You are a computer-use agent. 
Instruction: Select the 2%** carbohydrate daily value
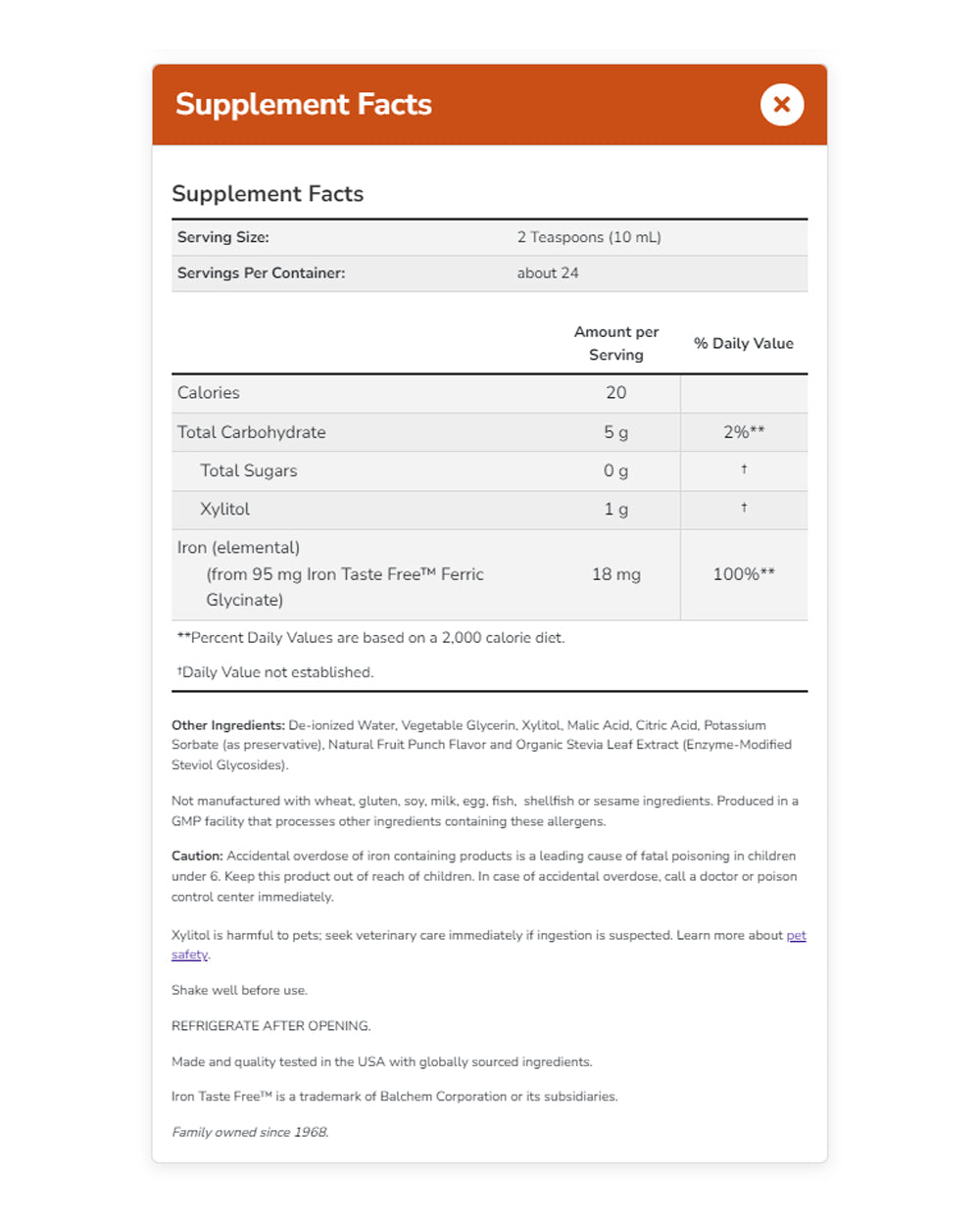[744, 432]
